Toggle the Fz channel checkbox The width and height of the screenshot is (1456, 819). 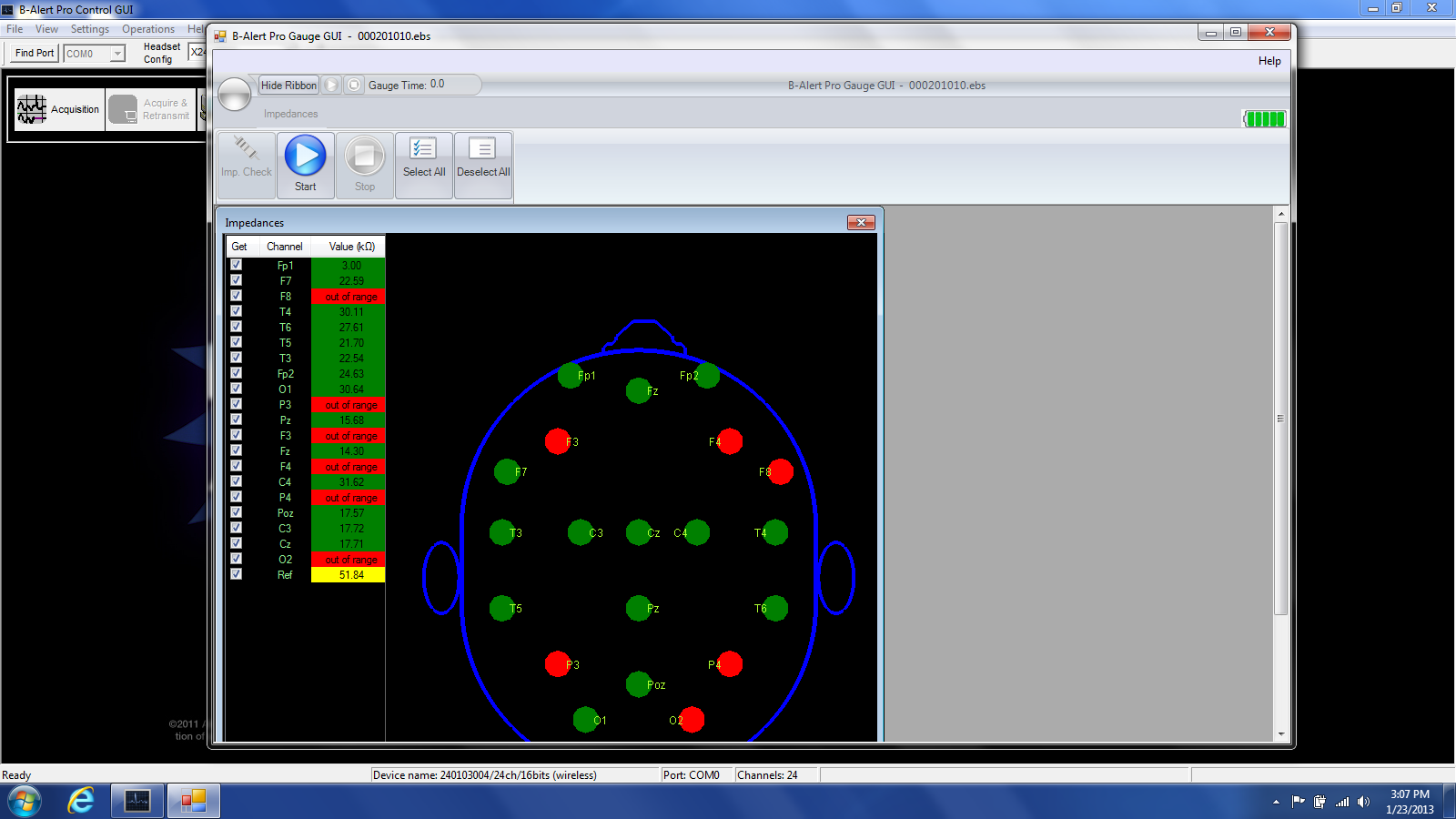pos(237,450)
